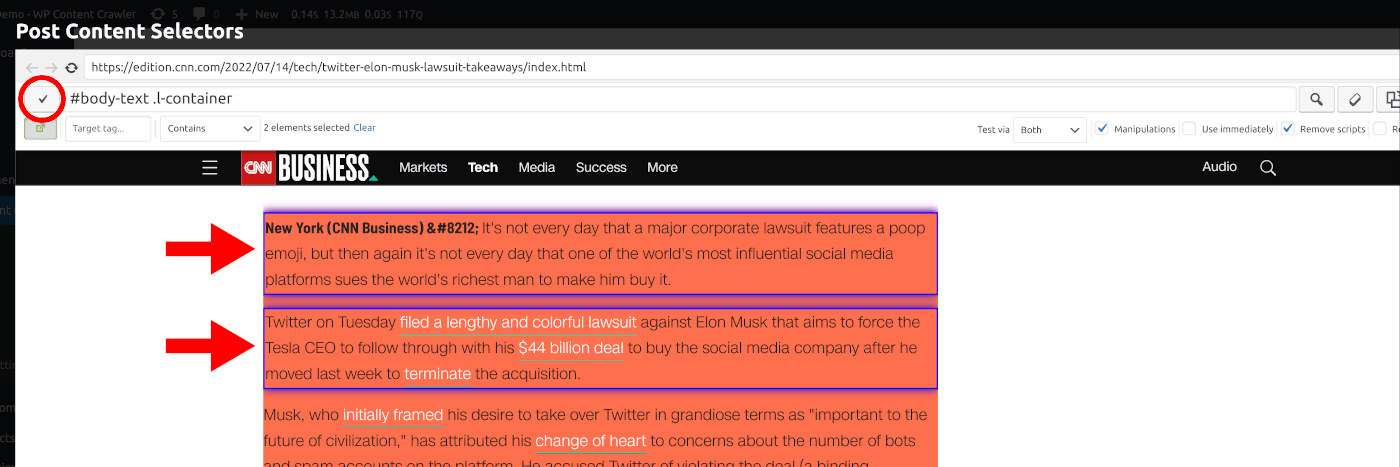
Task: Open the Contains matching dropdown
Action: coord(210,128)
